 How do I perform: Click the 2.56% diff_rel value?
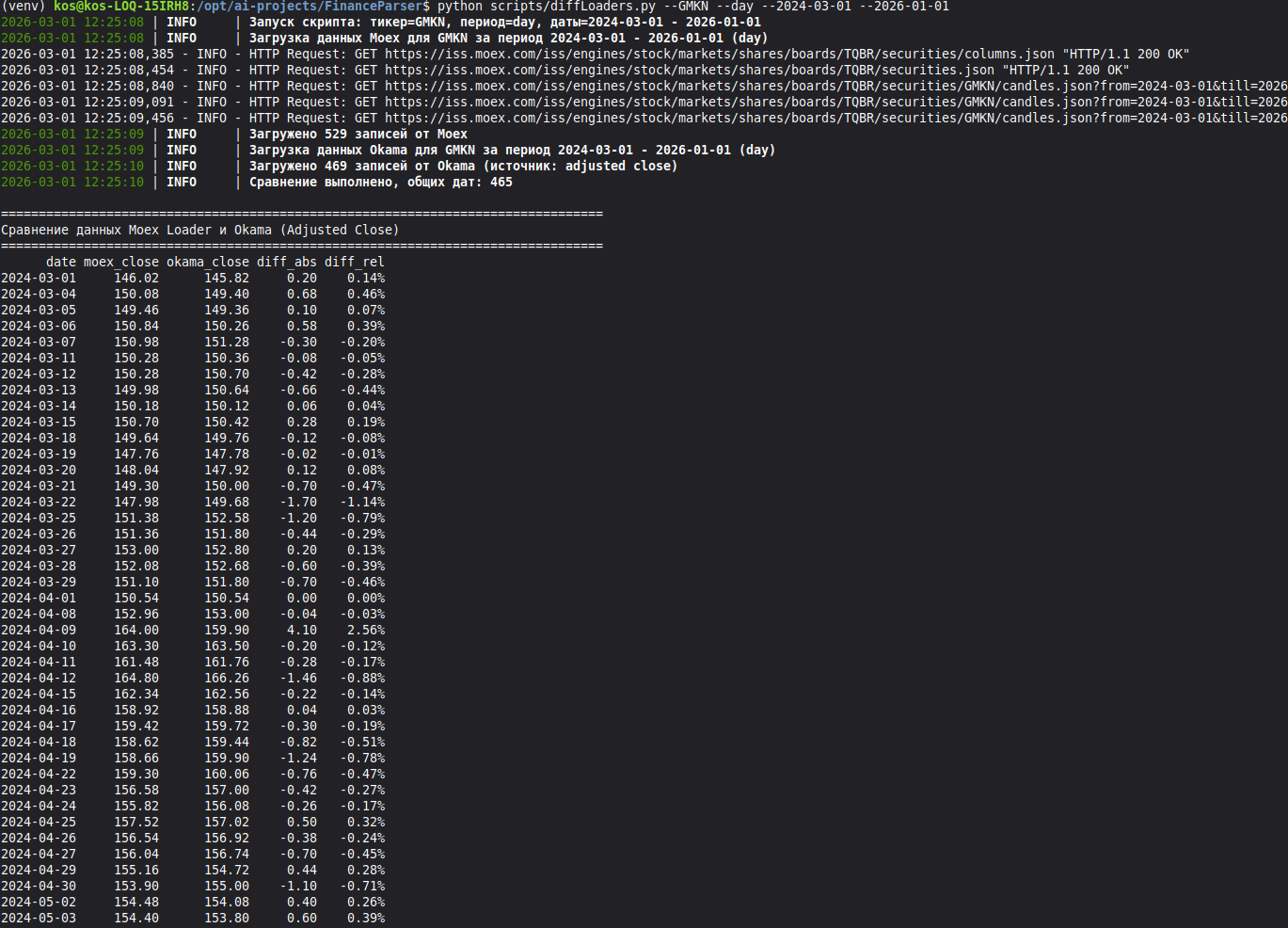(365, 630)
